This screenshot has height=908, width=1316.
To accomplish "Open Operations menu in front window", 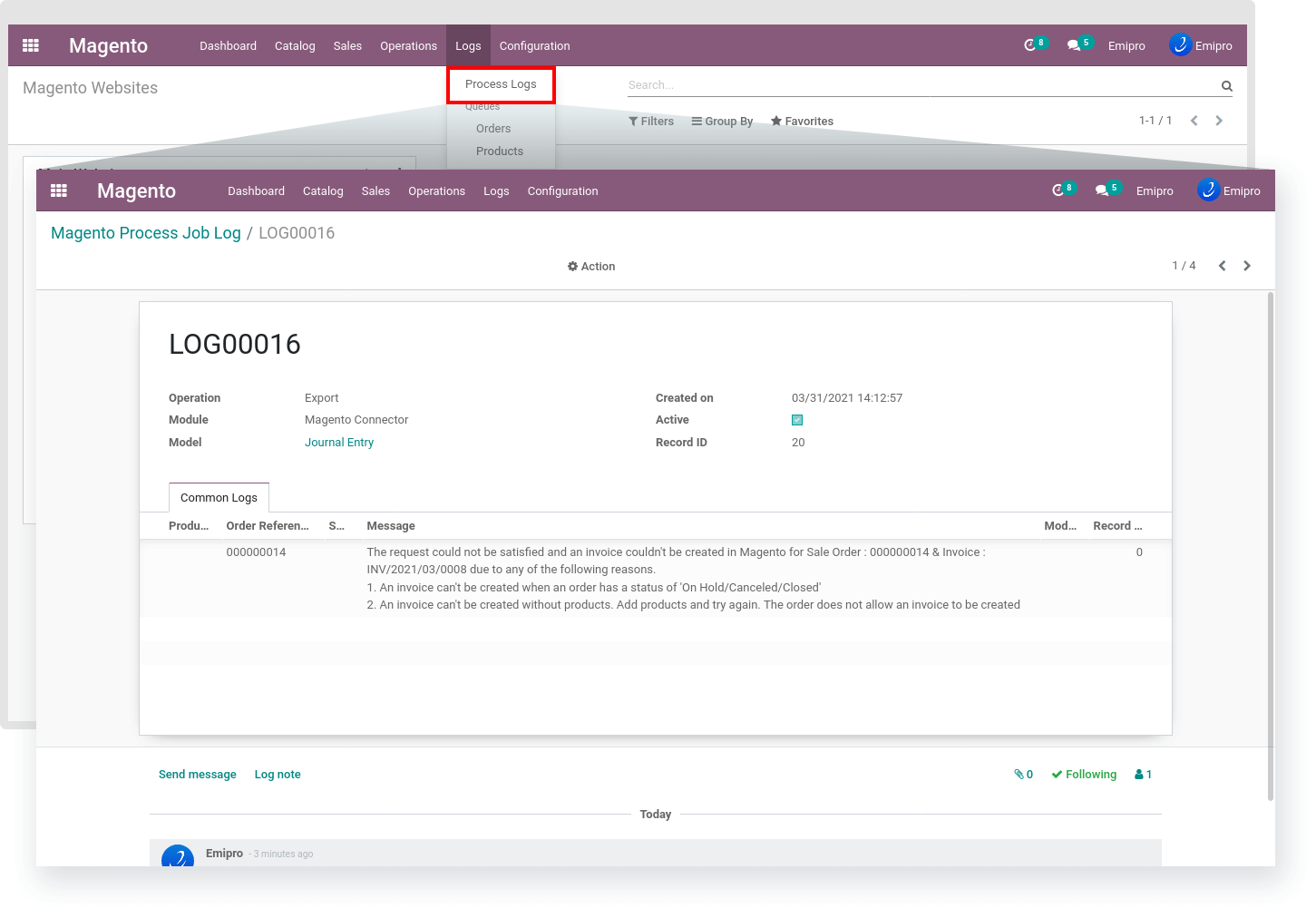I will 436,191.
